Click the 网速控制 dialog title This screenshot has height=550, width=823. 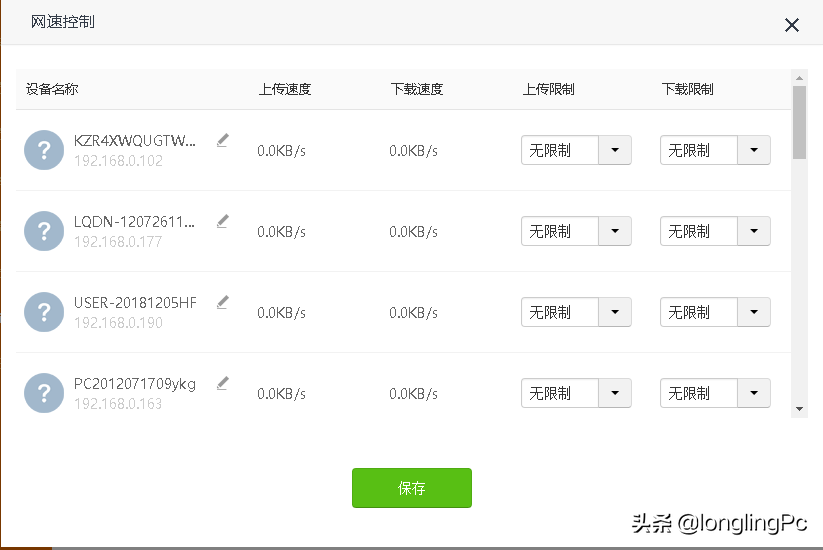[x=62, y=22]
